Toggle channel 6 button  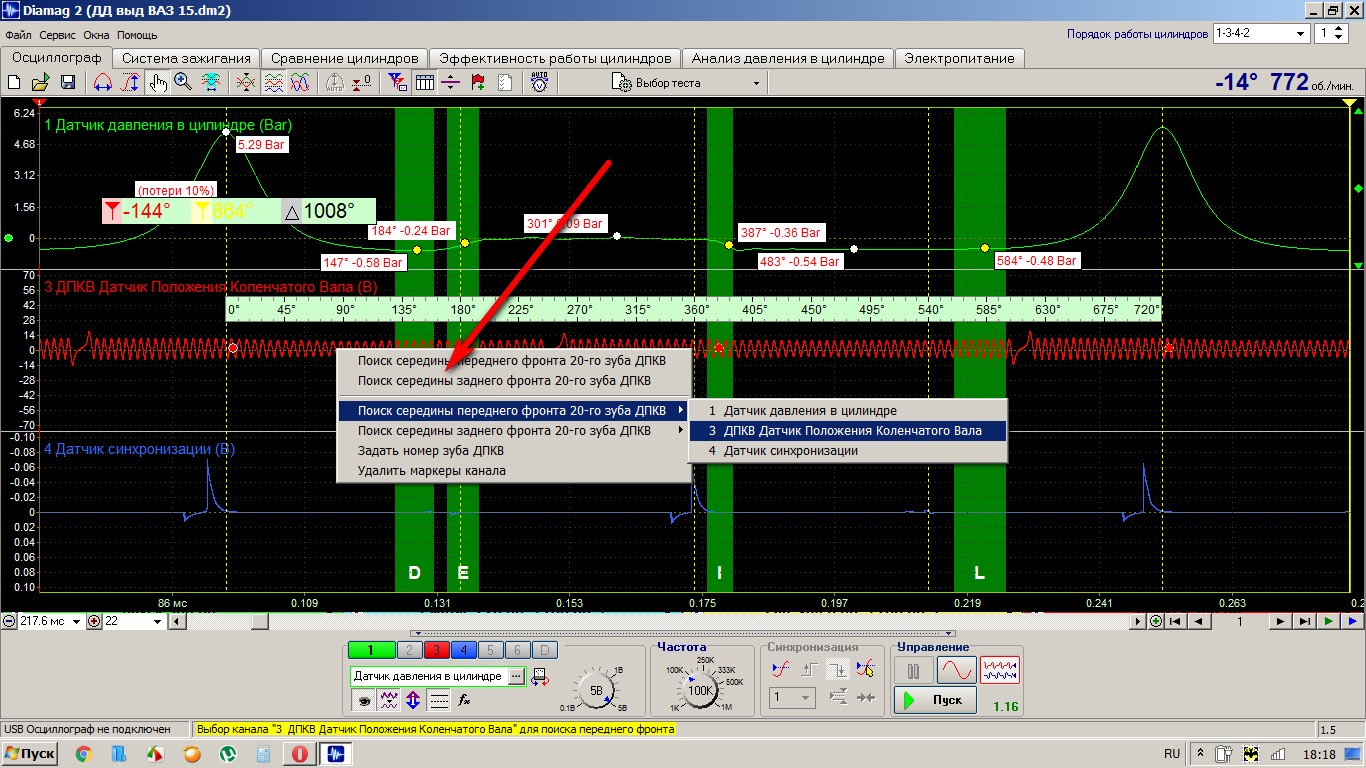(517, 651)
